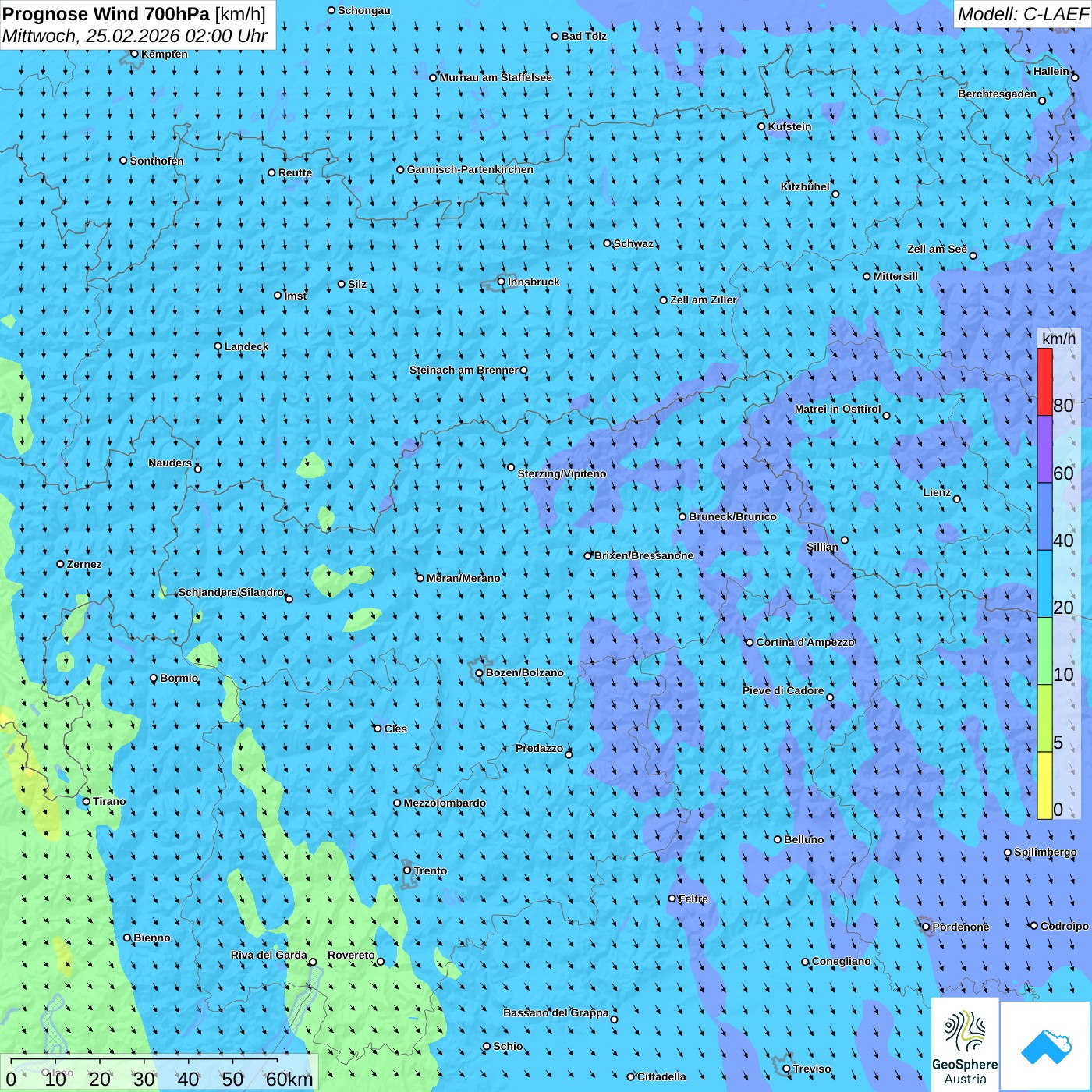1092x1092 pixels.
Task: Click the '60km' scale bar label
Action: coord(289,1079)
